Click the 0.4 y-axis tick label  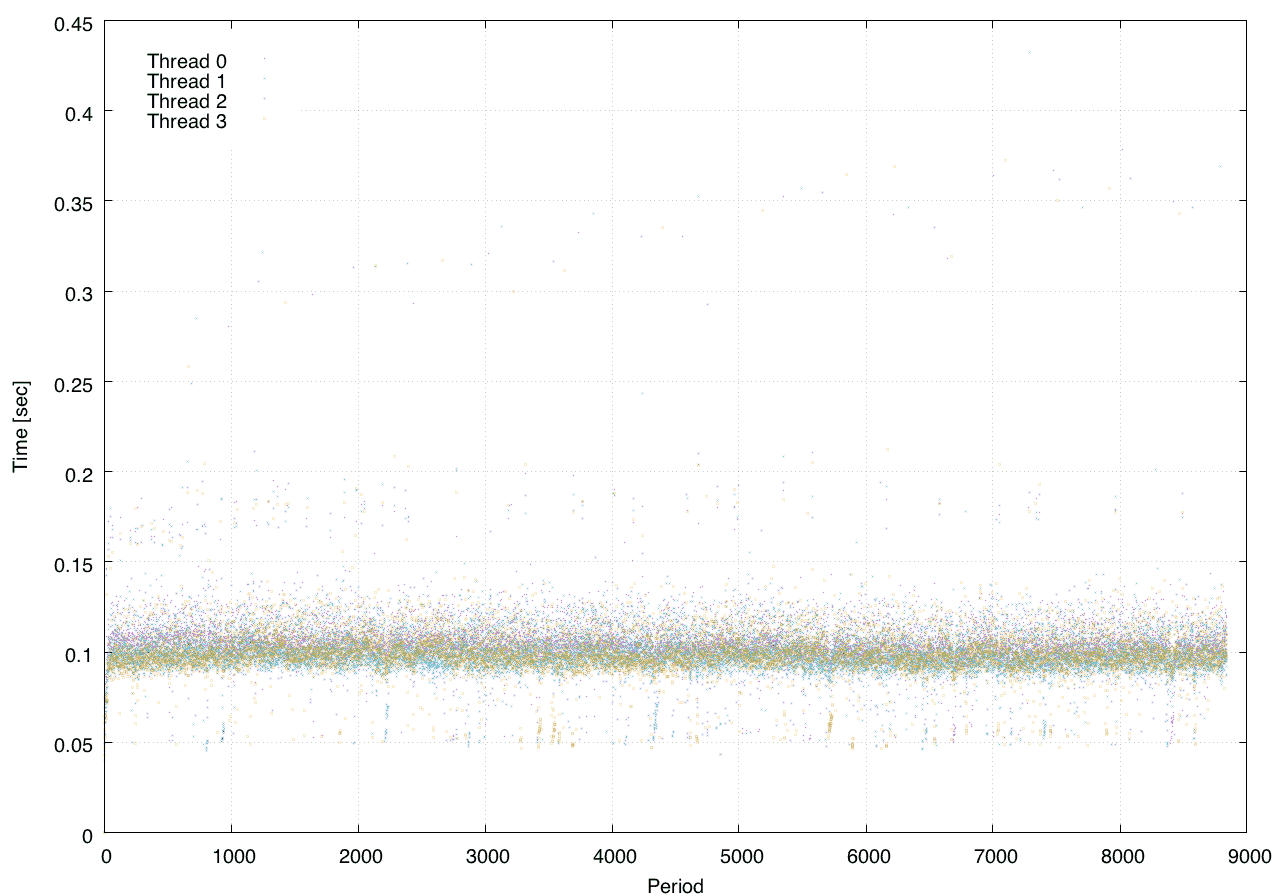click(78, 112)
